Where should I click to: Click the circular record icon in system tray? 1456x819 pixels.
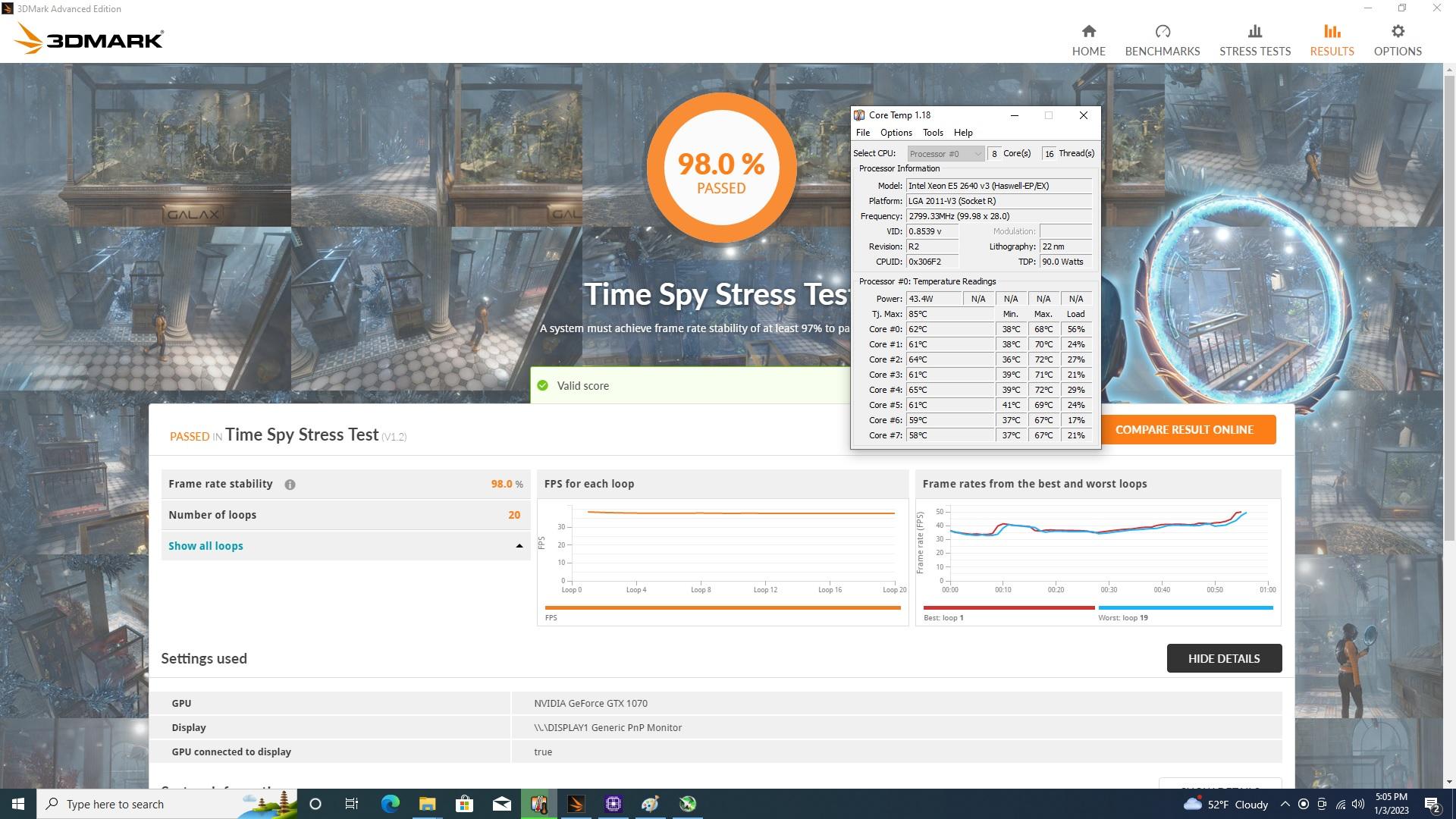point(1304,804)
